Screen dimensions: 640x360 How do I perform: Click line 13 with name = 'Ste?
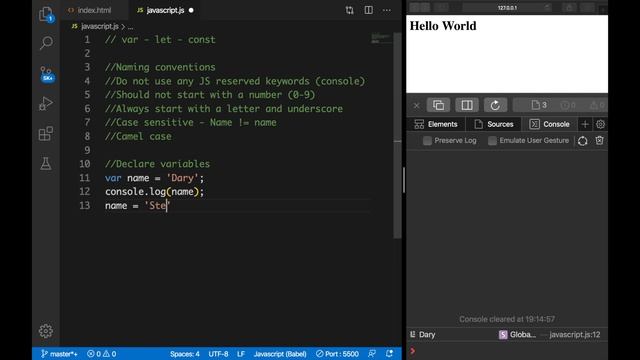[137, 205]
